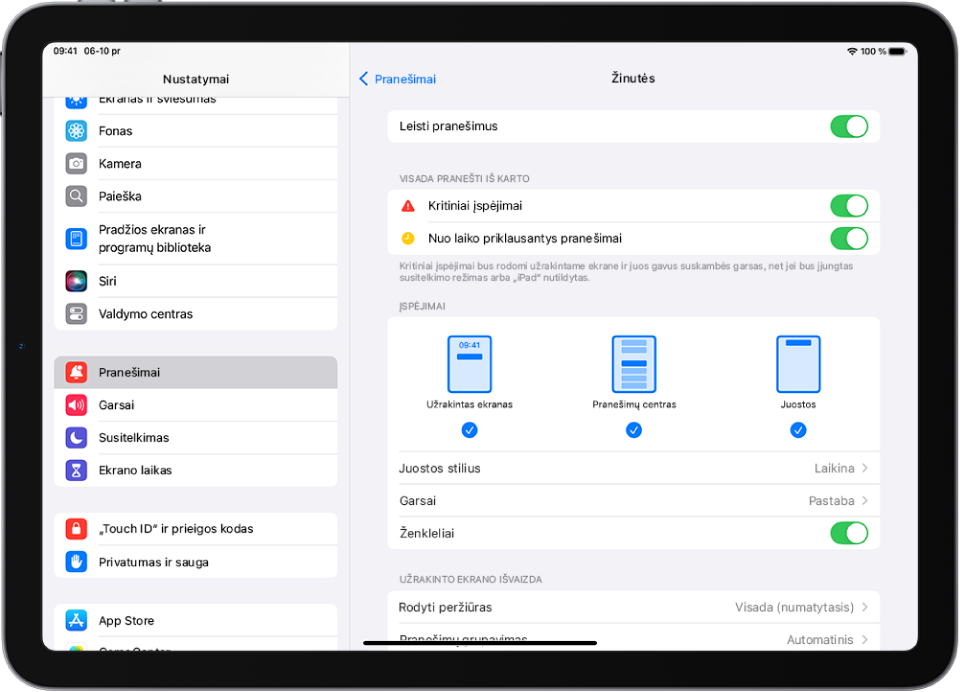Viewport: 960px width, 692px height.
Task: Tap the Nustatymai sidebar title
Action: coord(196,79)
